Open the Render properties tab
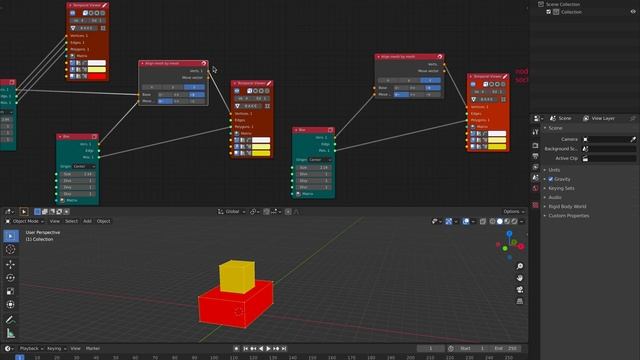 point(536,145)
